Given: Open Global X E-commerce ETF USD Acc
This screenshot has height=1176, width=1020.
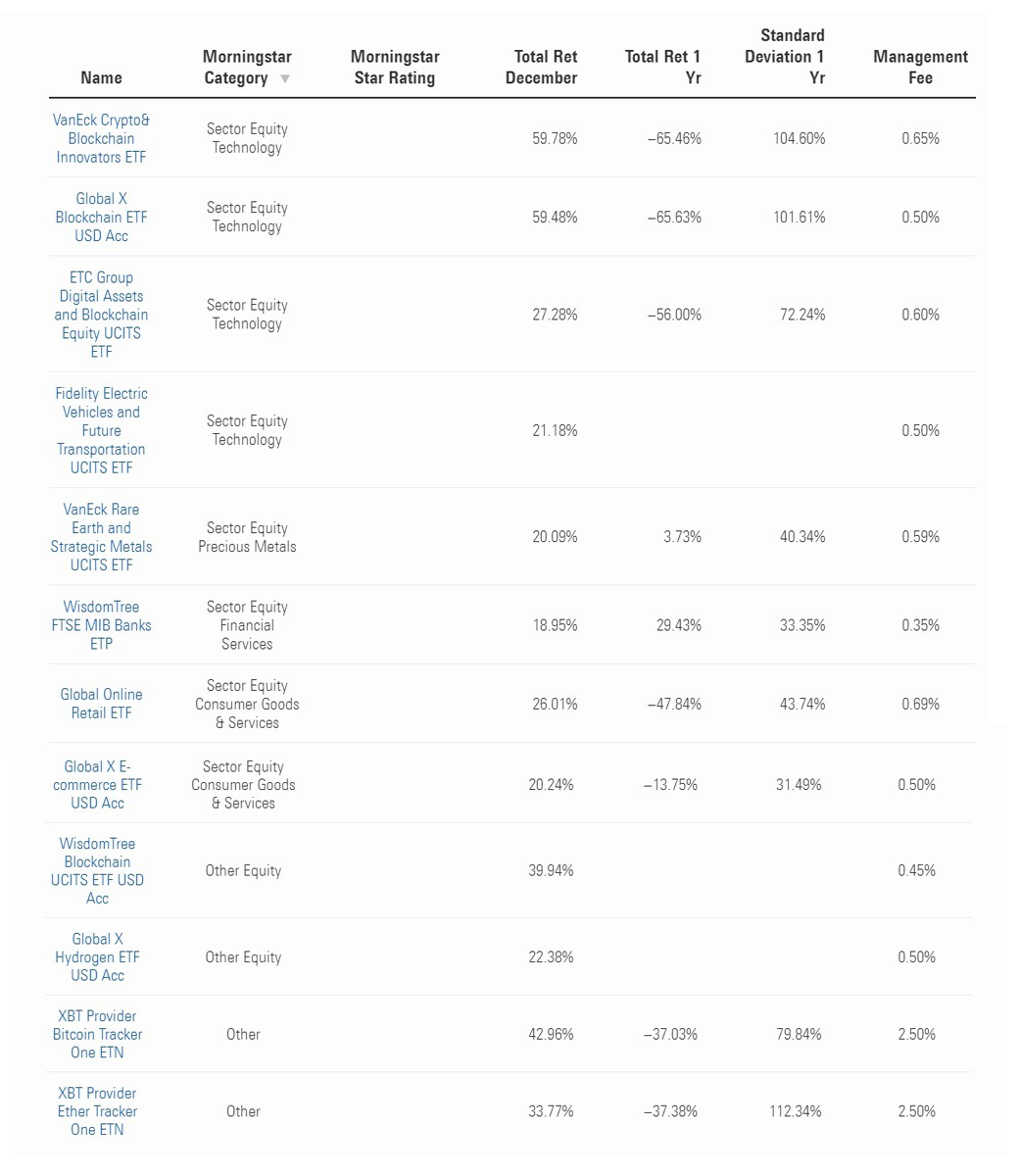Looking at the screenshot, I should (97, 785).
